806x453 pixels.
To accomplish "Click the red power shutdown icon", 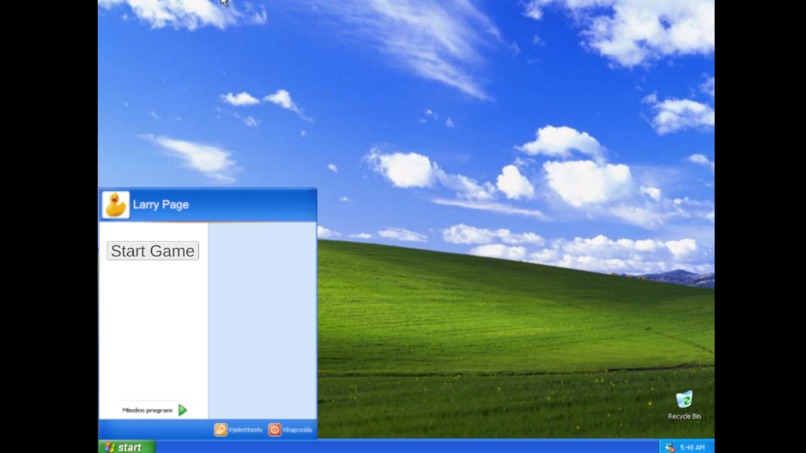I will click(x=274, y=429).
